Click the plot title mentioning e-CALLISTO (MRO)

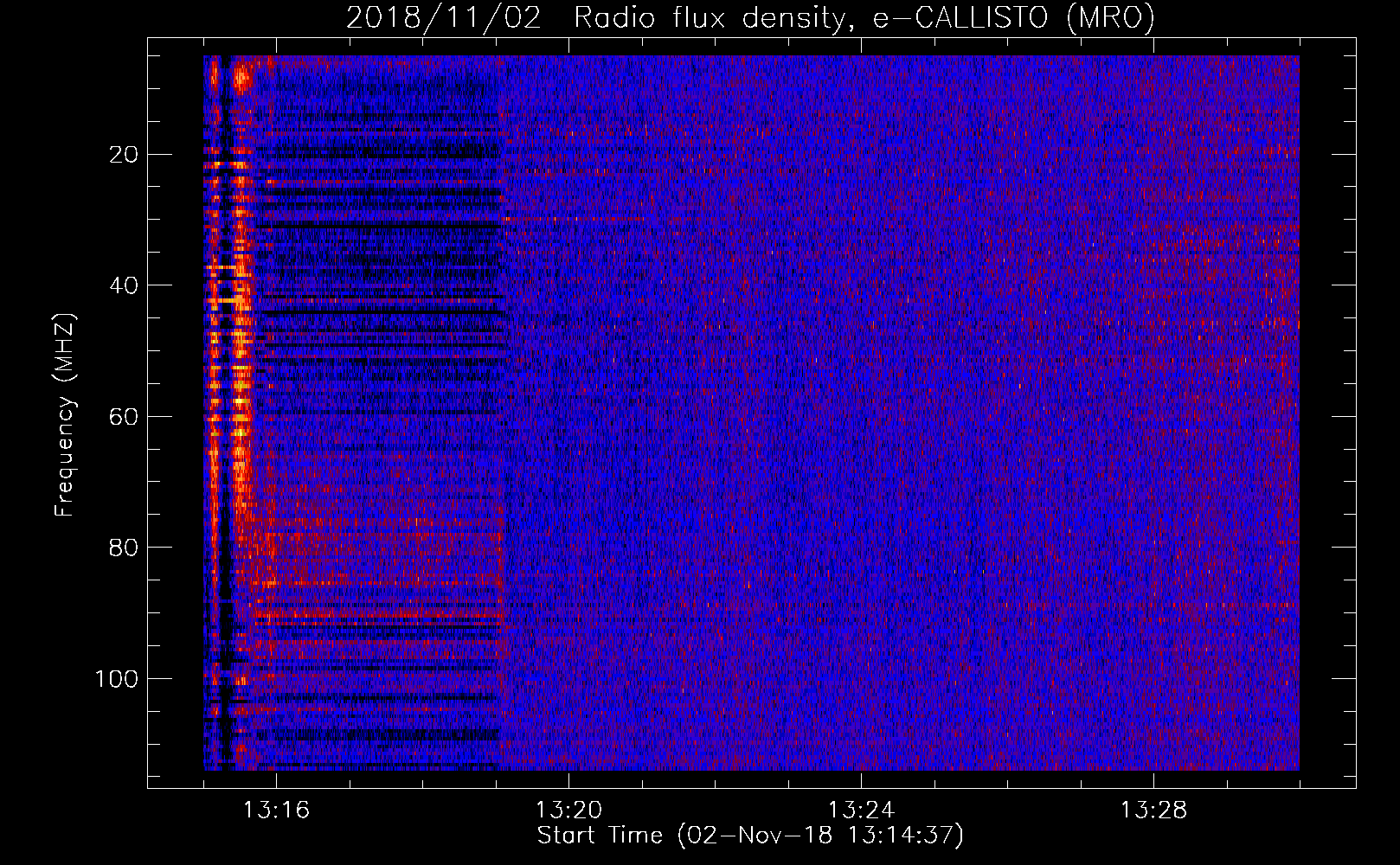(x=750, y=17)
